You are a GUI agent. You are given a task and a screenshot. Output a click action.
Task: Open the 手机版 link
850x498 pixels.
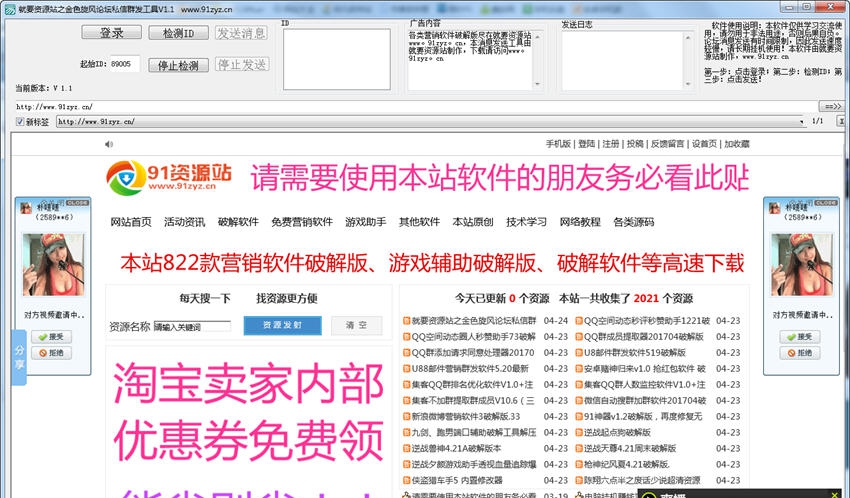pos(558,144)
